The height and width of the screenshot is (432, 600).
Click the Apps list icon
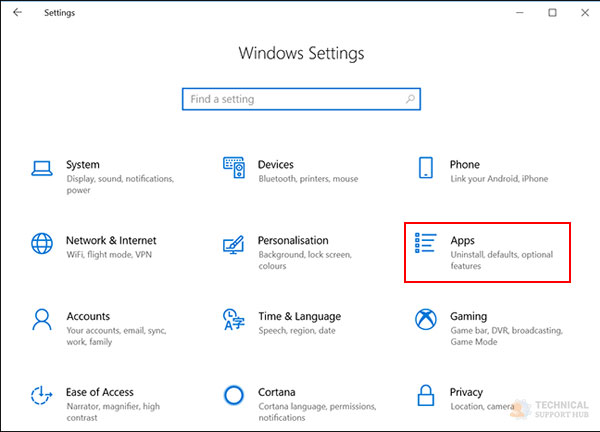426,243
